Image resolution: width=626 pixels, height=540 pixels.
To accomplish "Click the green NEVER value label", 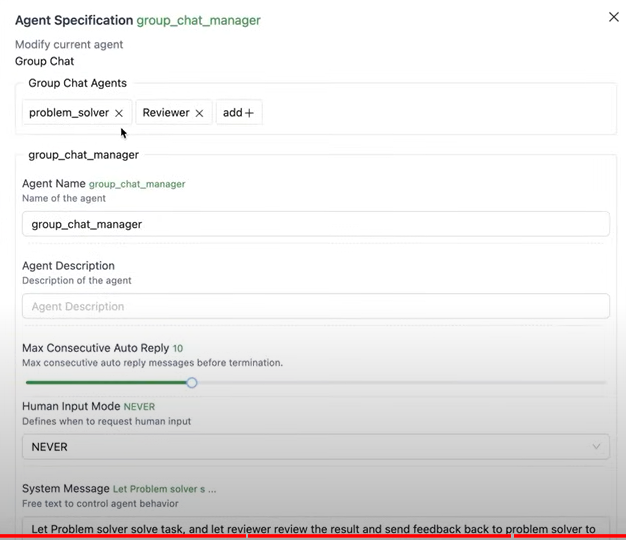I will pos(139,407).
